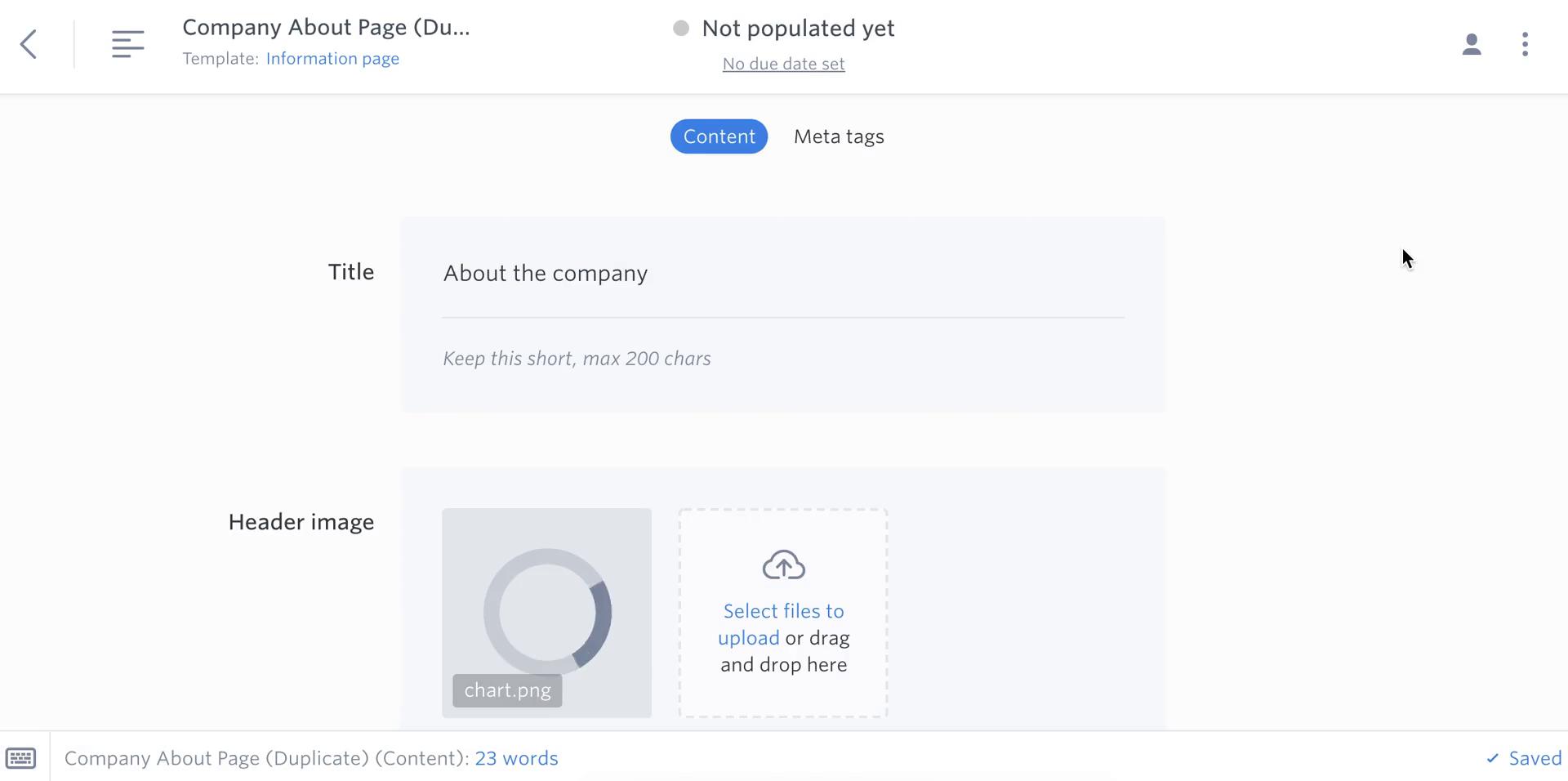1568x781 pixels.
Task: Select the chart.png thumbnail
Action: coord(547,613)
